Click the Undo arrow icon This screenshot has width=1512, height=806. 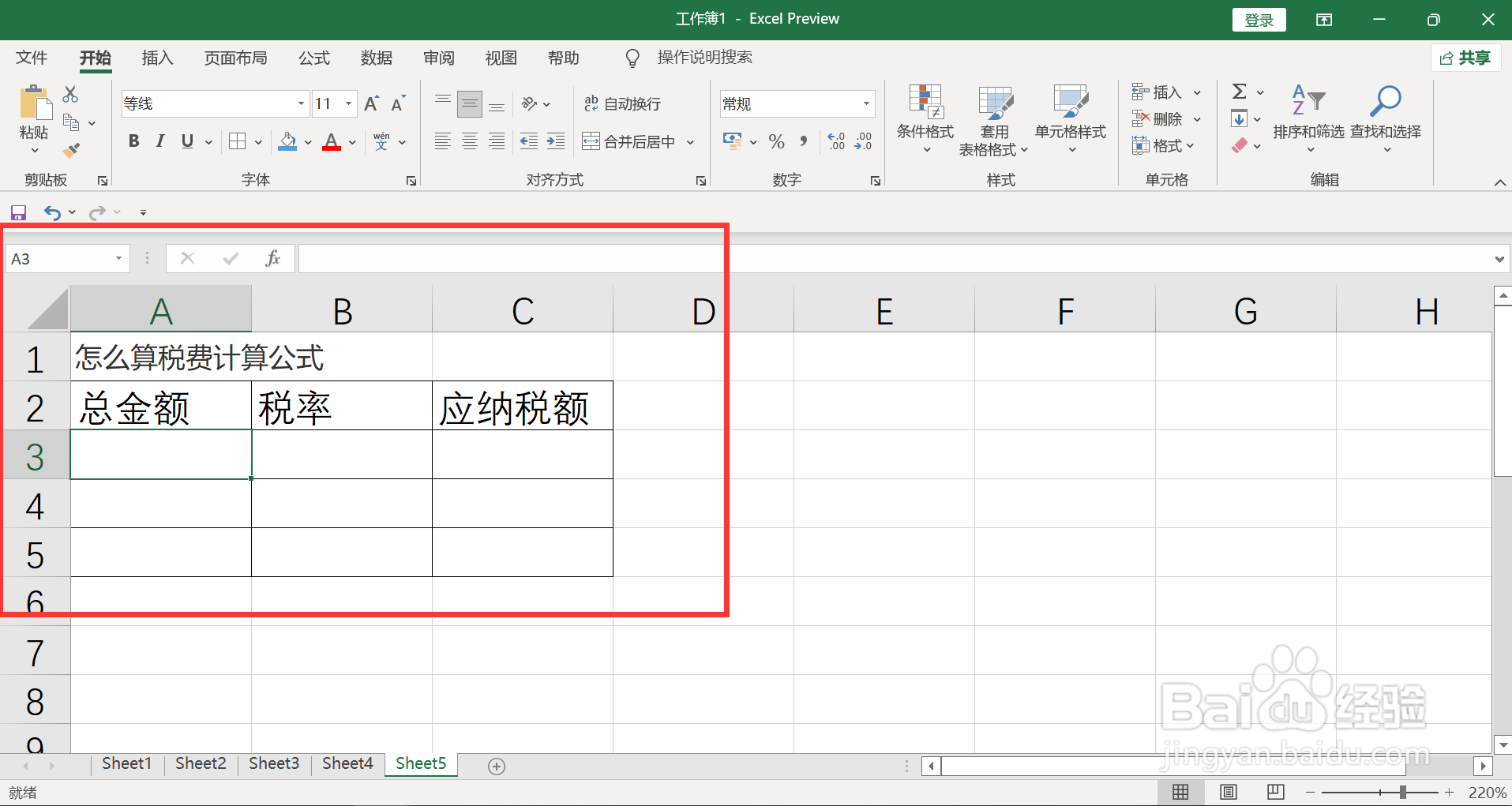tap(52, 212)
